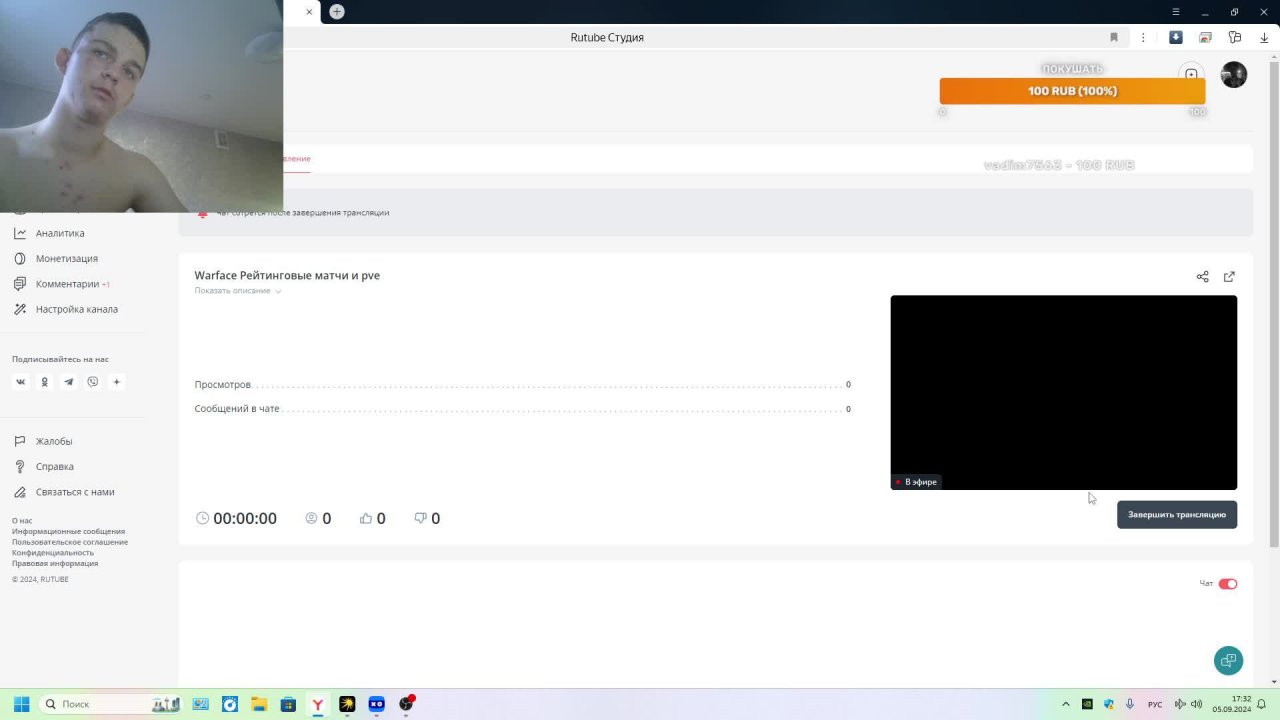Image resolution: width=1280 pixels, height=720 pixels.
Task: Open Информационные сообщения link
Action: [x=68, y=532]
